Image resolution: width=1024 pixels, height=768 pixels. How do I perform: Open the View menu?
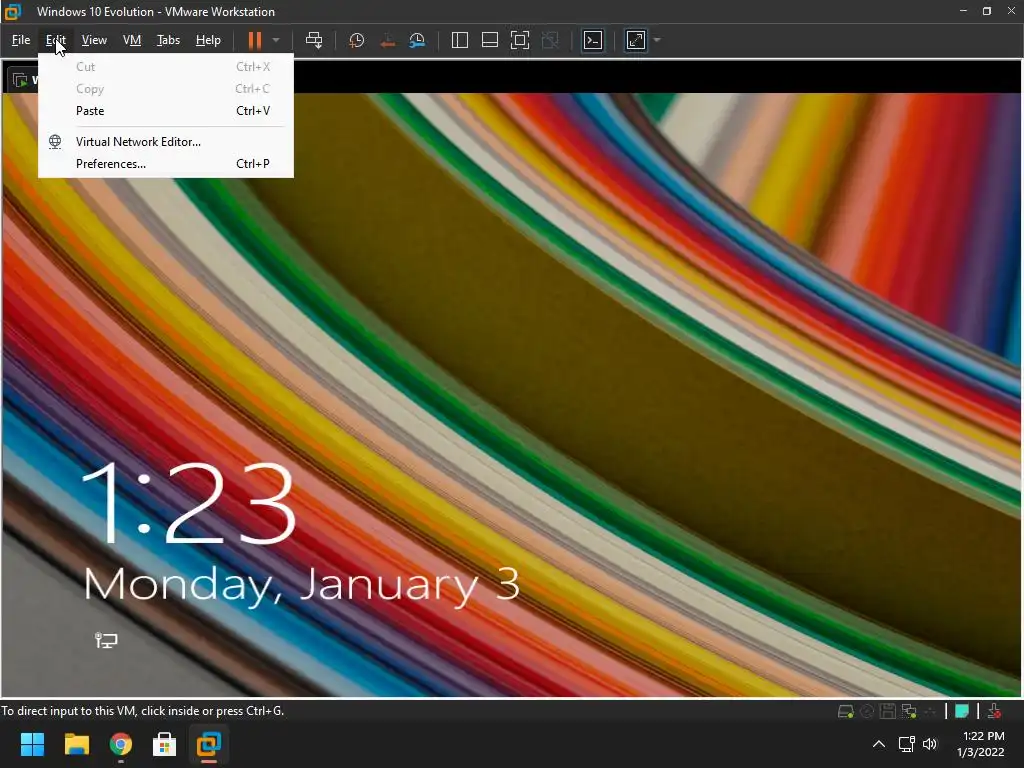point(94,40)
